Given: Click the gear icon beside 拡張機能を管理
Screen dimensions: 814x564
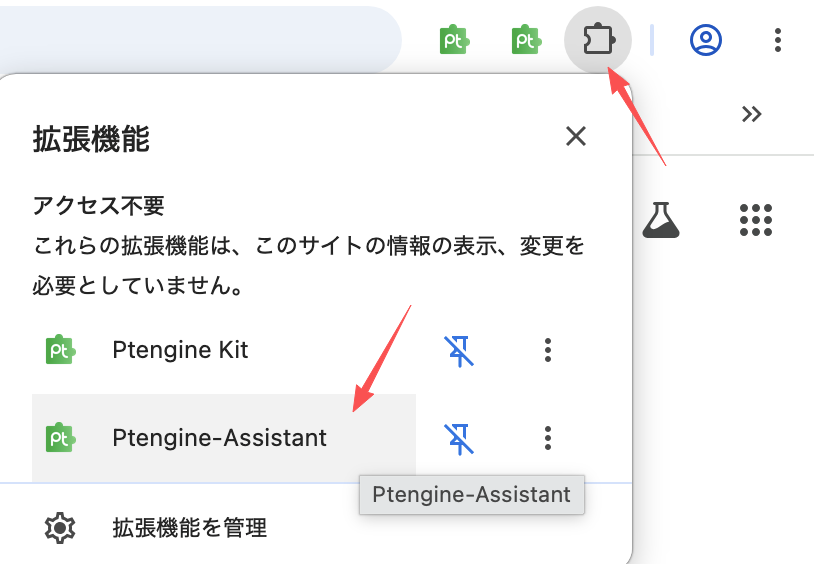Looking at the screenshot, I should (60, 528).
